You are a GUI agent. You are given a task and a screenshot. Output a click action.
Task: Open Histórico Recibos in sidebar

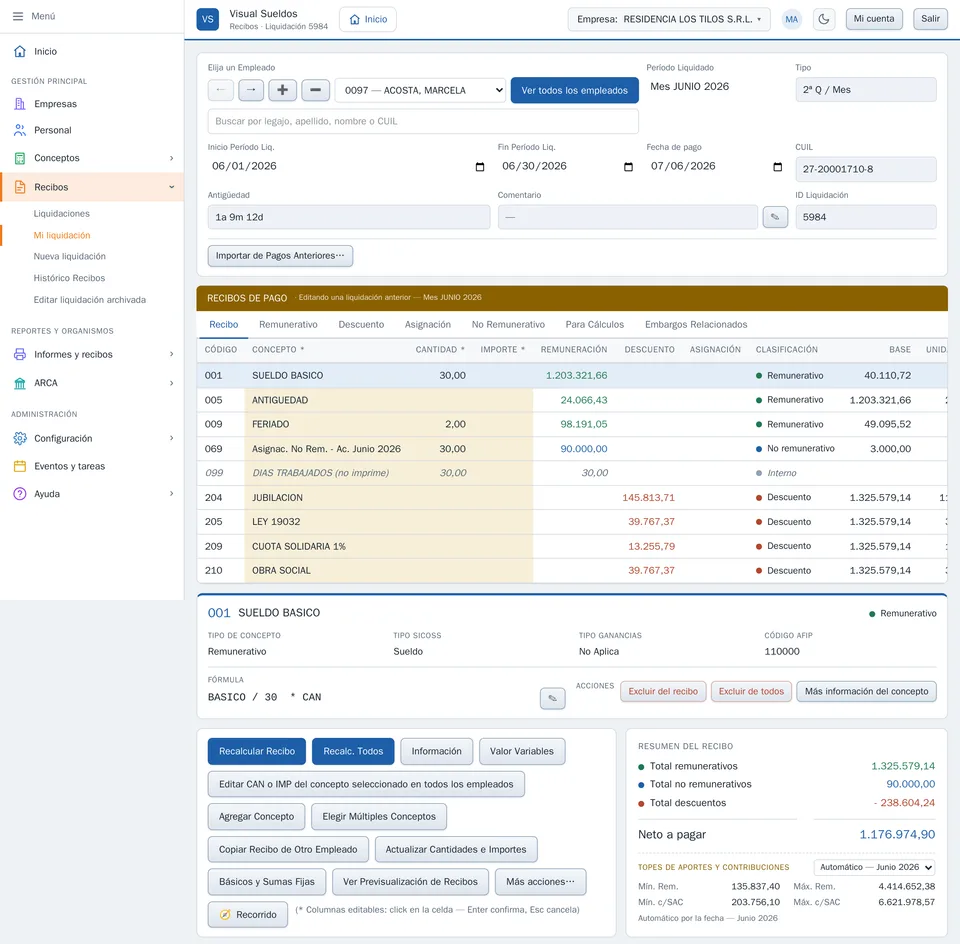point(69,278)
